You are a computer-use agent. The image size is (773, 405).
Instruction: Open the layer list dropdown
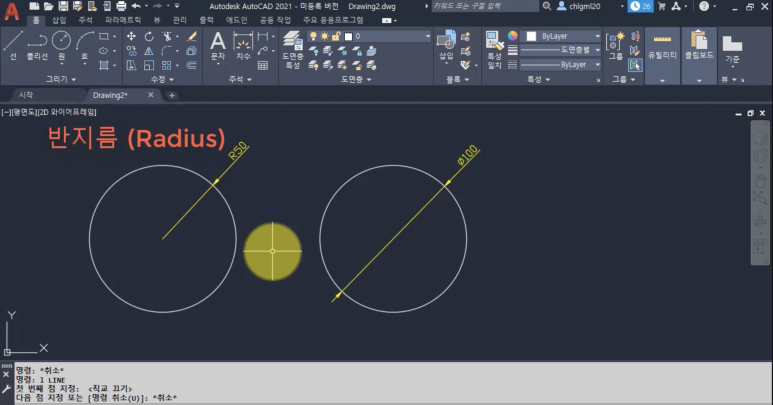[427, 36]
